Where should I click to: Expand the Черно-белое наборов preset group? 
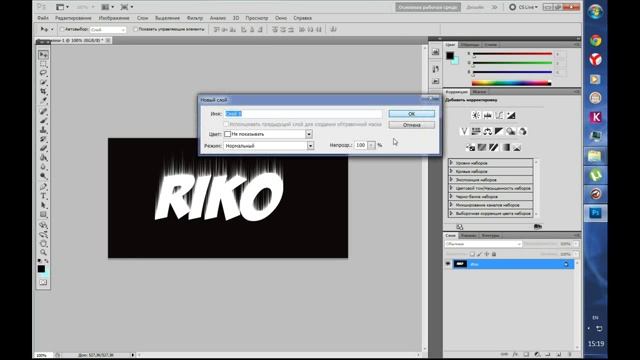point(451,196)
